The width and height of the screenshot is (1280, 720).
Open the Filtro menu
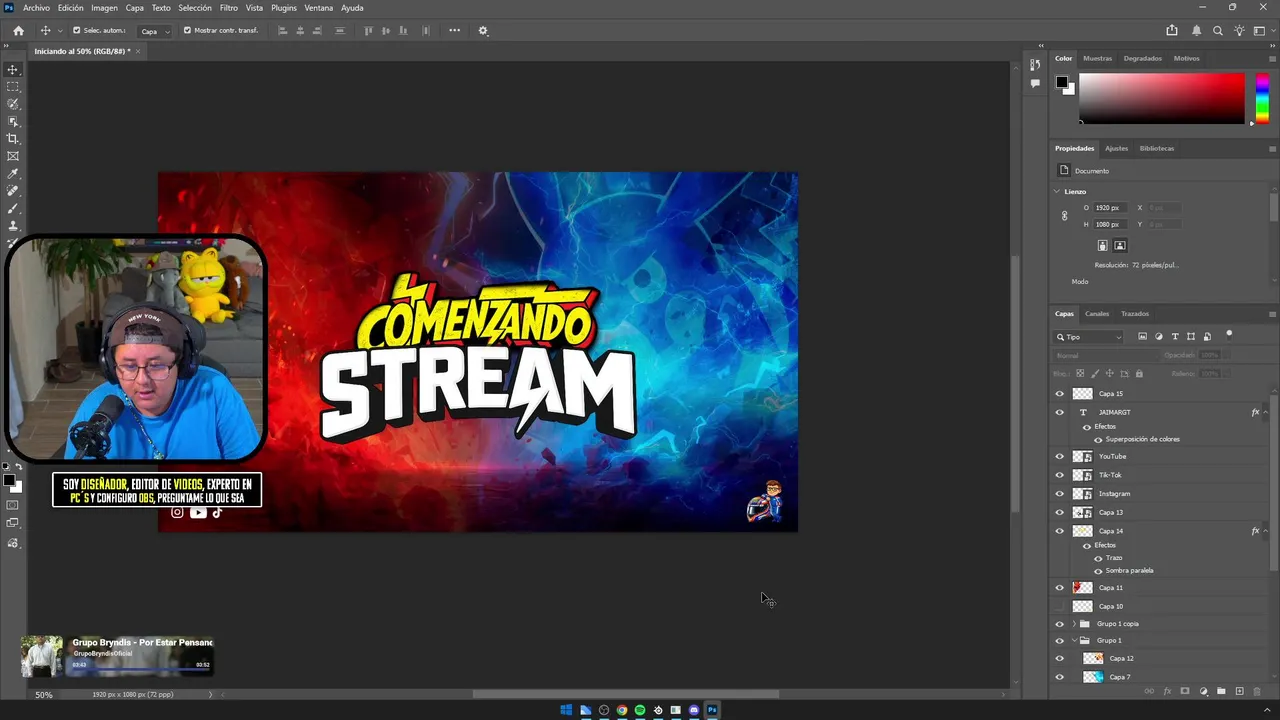(229, 8)
